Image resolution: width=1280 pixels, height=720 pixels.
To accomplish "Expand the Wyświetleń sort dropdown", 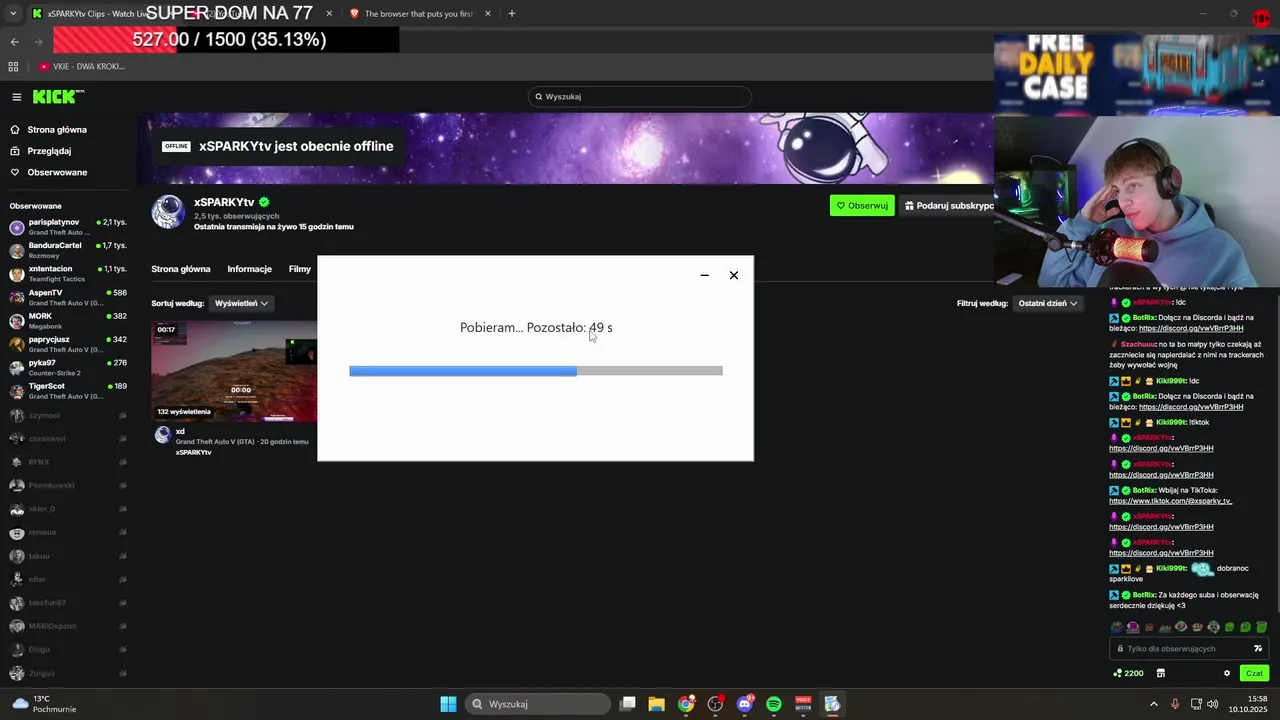I will click(x=242, y=303).
